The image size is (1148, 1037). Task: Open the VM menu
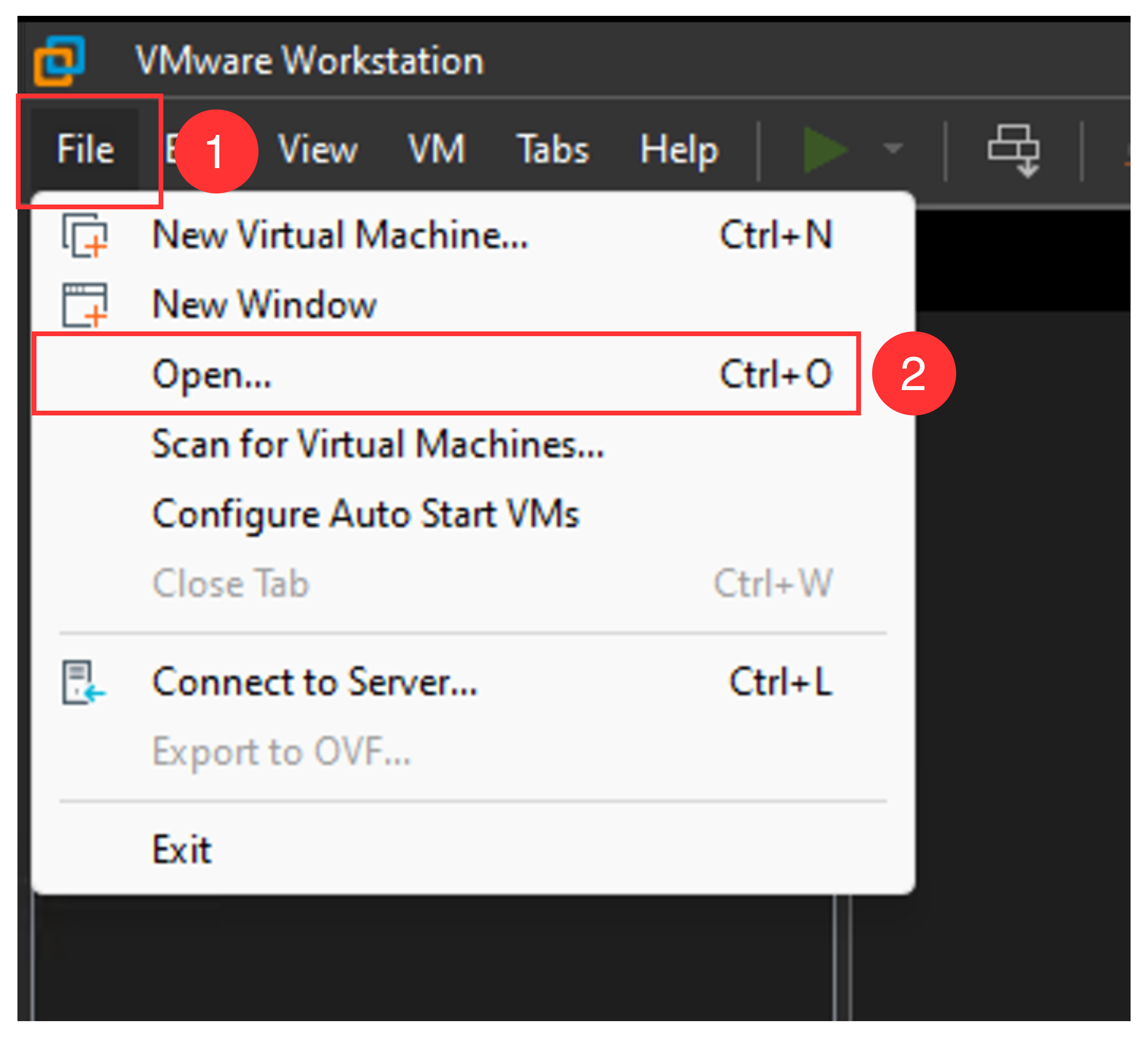[x=437, y=149]
